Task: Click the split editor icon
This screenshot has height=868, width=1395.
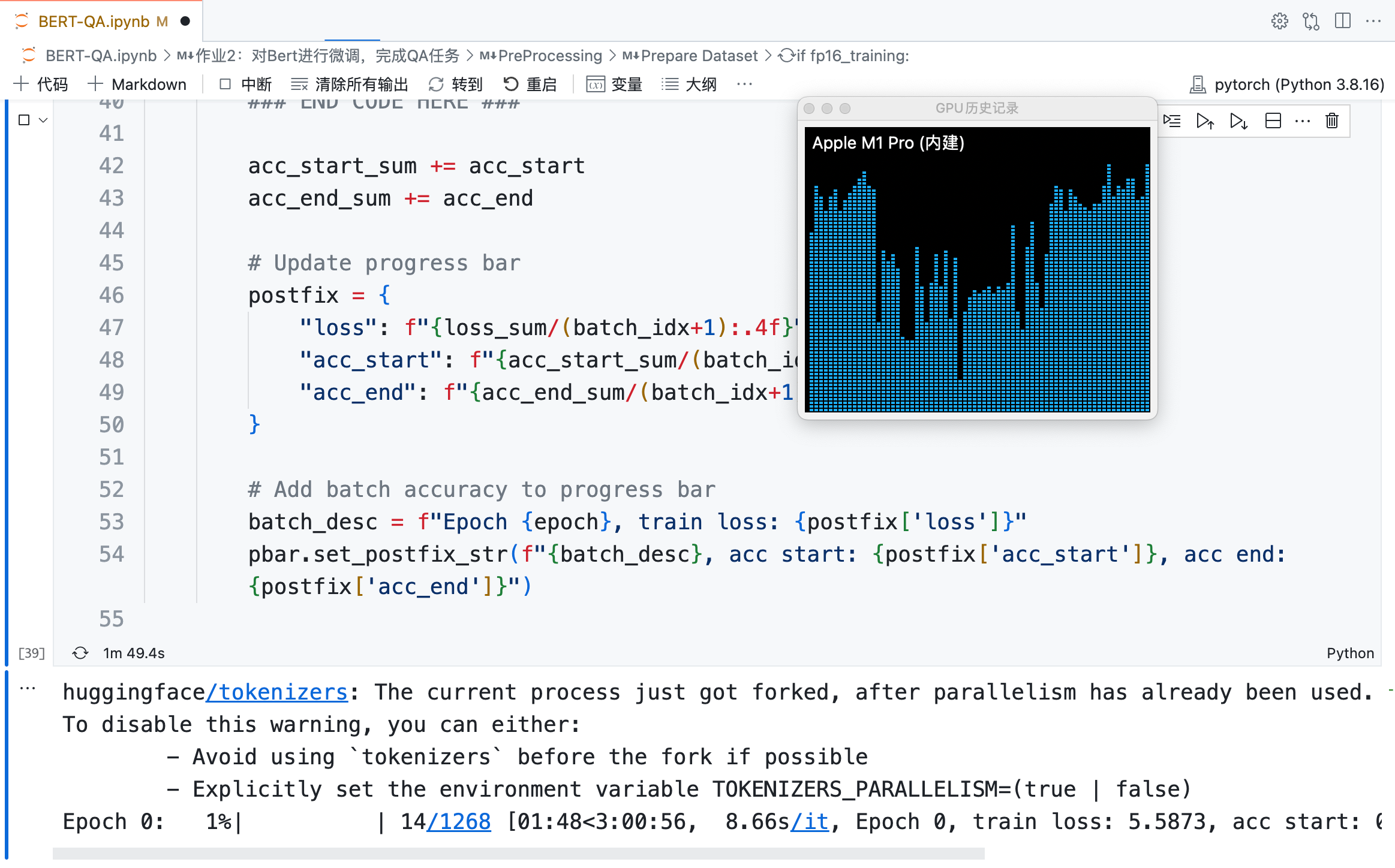Action: 1343,22
